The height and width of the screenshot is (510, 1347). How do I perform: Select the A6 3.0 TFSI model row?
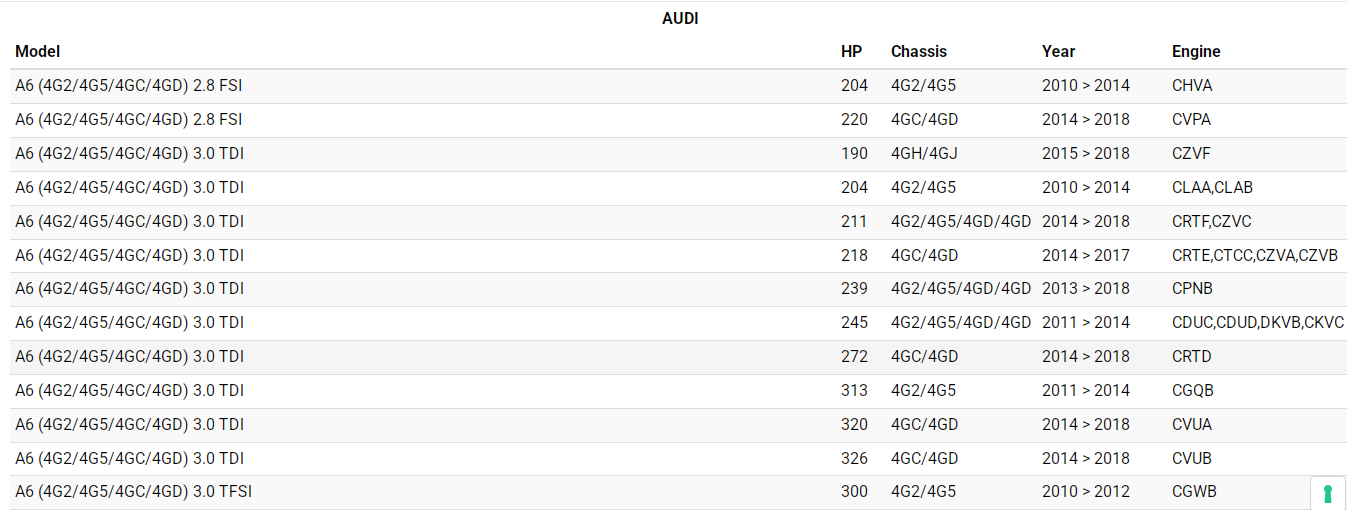(x=133, y=492)
